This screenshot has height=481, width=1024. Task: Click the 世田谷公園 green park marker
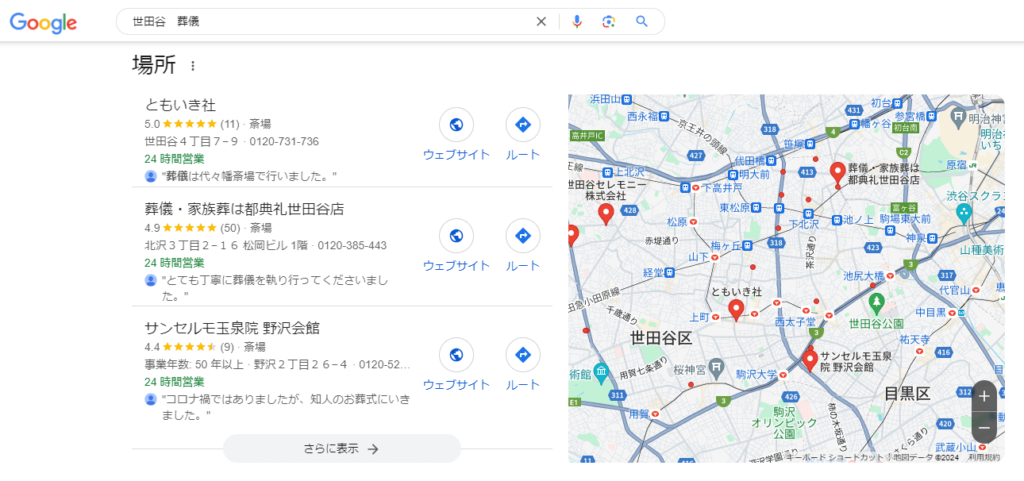pyautogui.click(x=876, y=303)
